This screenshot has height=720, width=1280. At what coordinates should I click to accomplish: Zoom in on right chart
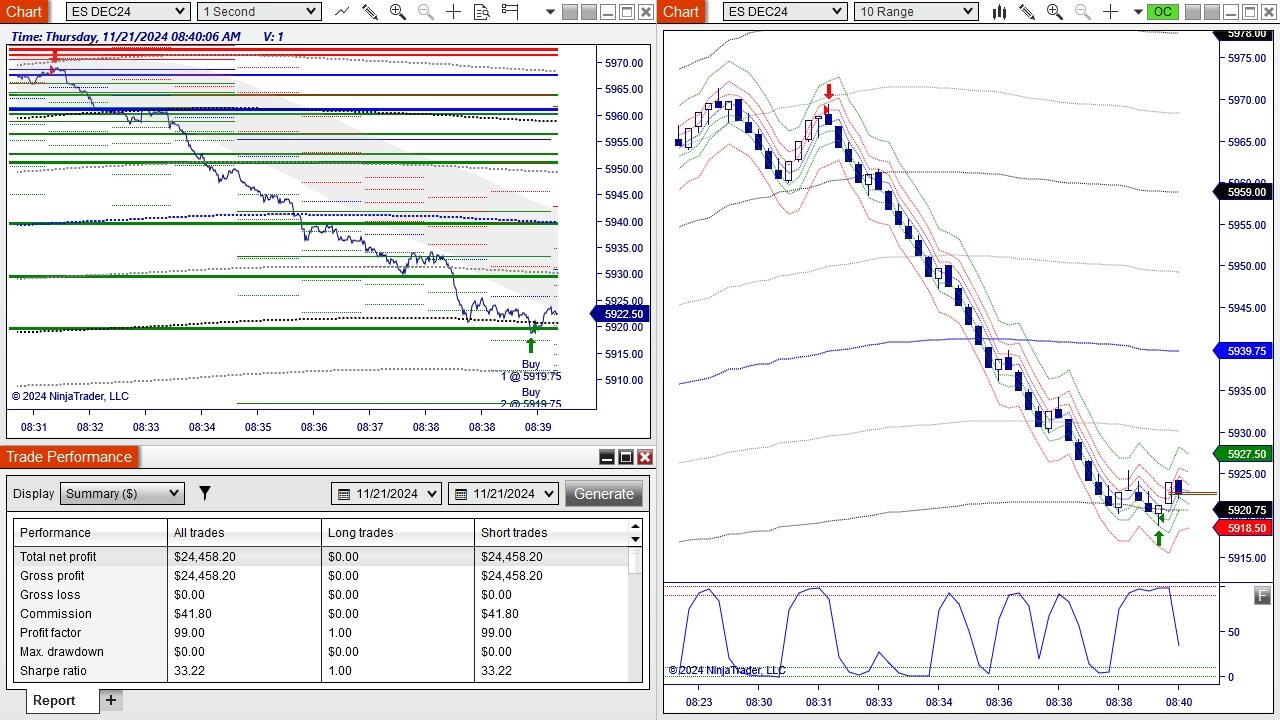pos(1055,12)
